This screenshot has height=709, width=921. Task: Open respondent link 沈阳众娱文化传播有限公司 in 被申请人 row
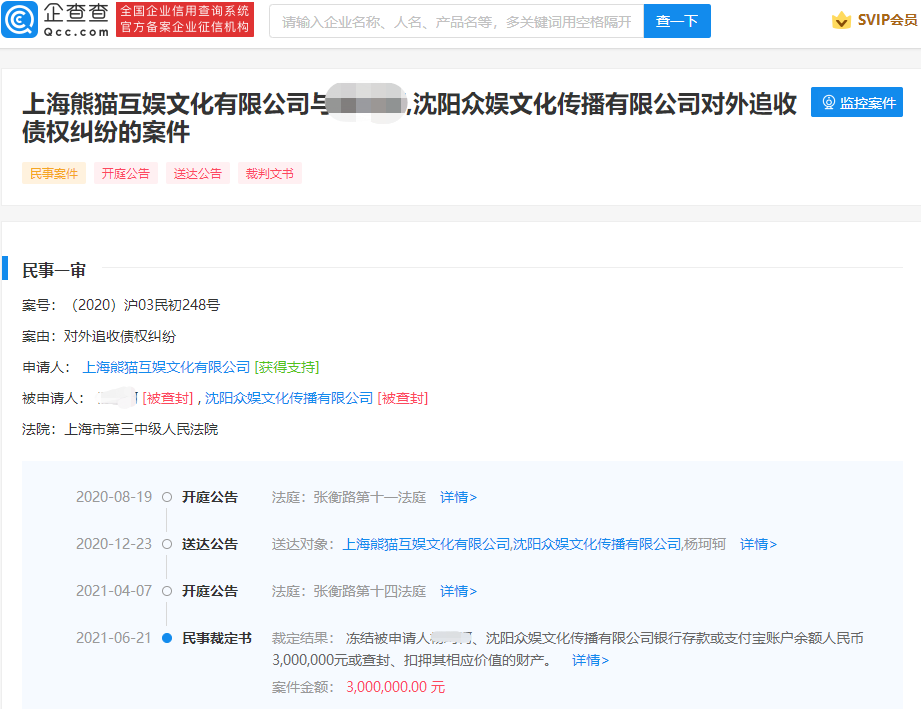click(289, 398)
